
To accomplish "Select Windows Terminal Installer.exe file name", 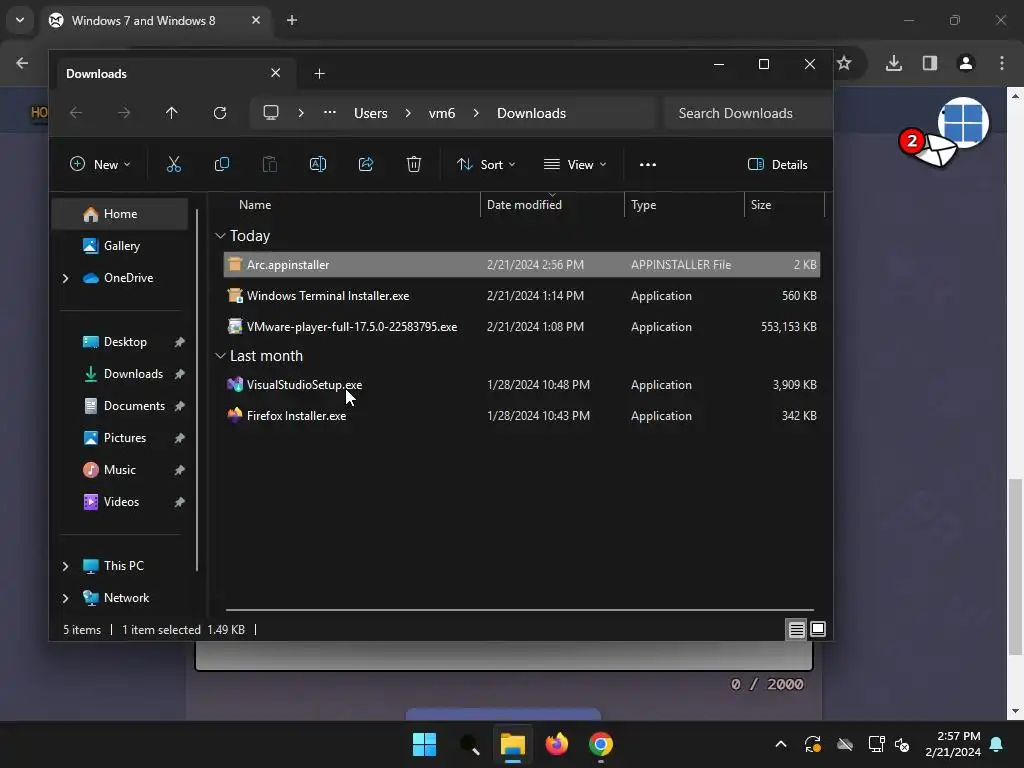I will (x=328, y=296).
